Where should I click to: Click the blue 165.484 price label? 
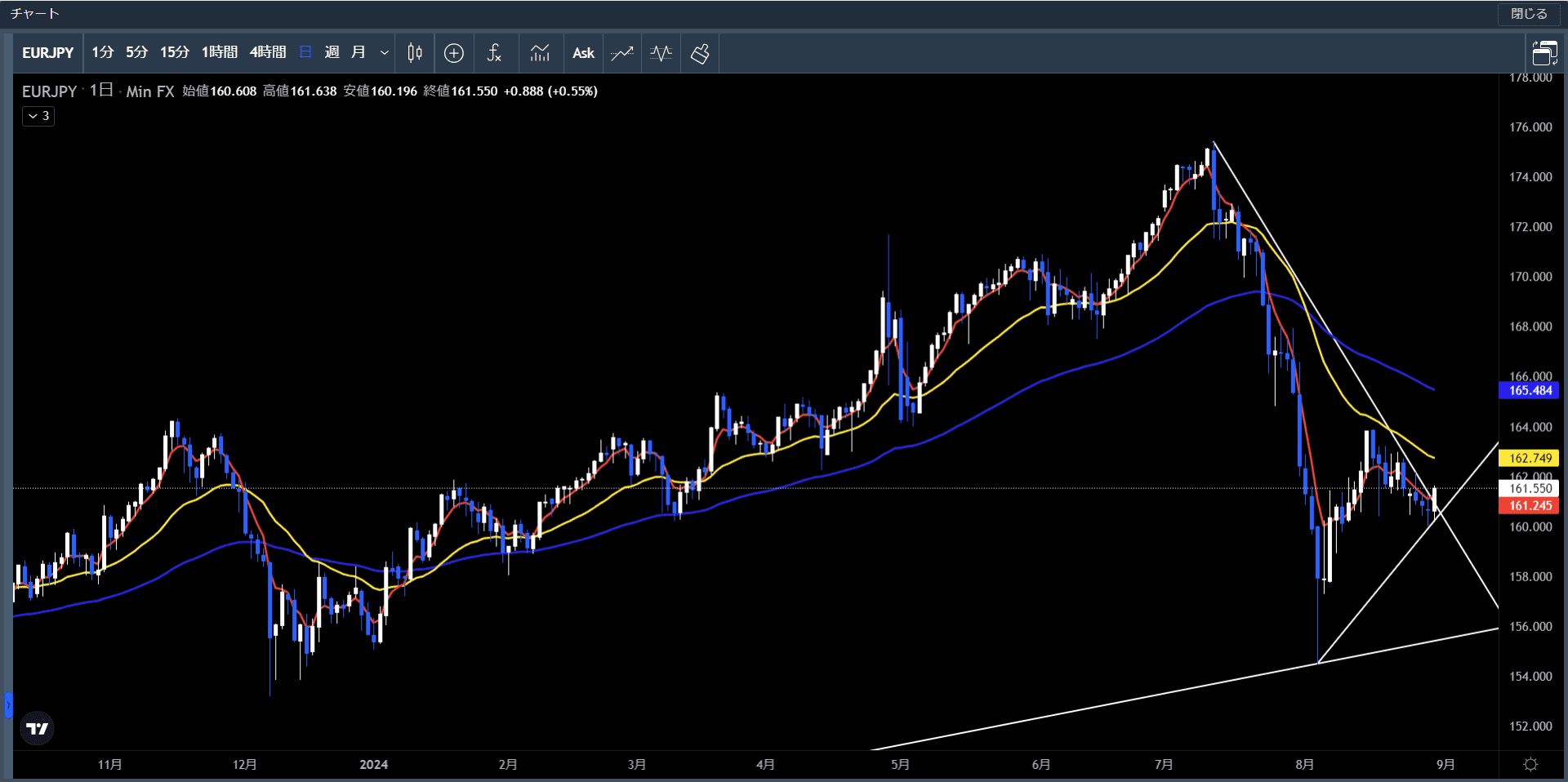pyautogui.click(x=1530, y=390)
